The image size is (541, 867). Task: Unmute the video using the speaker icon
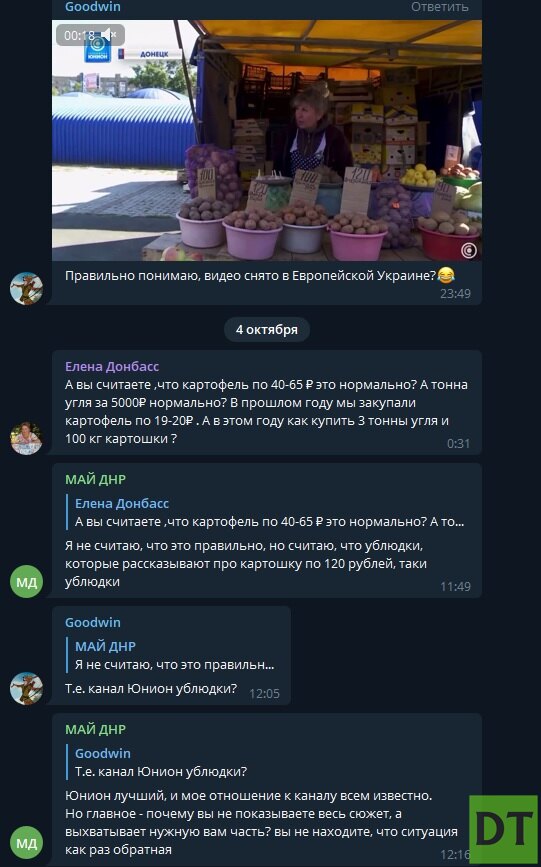(109, 35)
